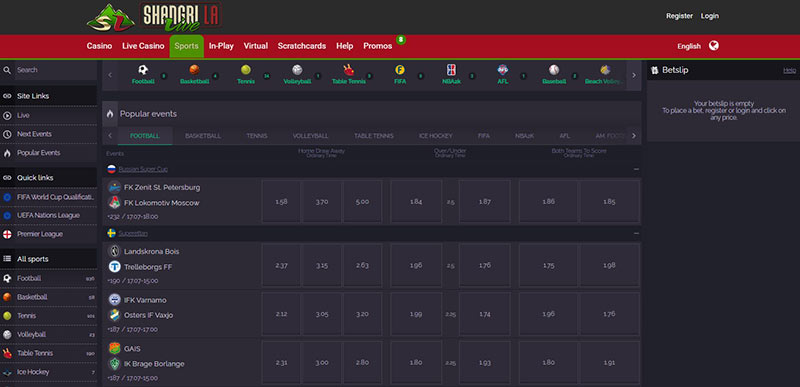
Task: Click the Shangri La Live logo
Action: pyautogui.click(x=155, y=17)
